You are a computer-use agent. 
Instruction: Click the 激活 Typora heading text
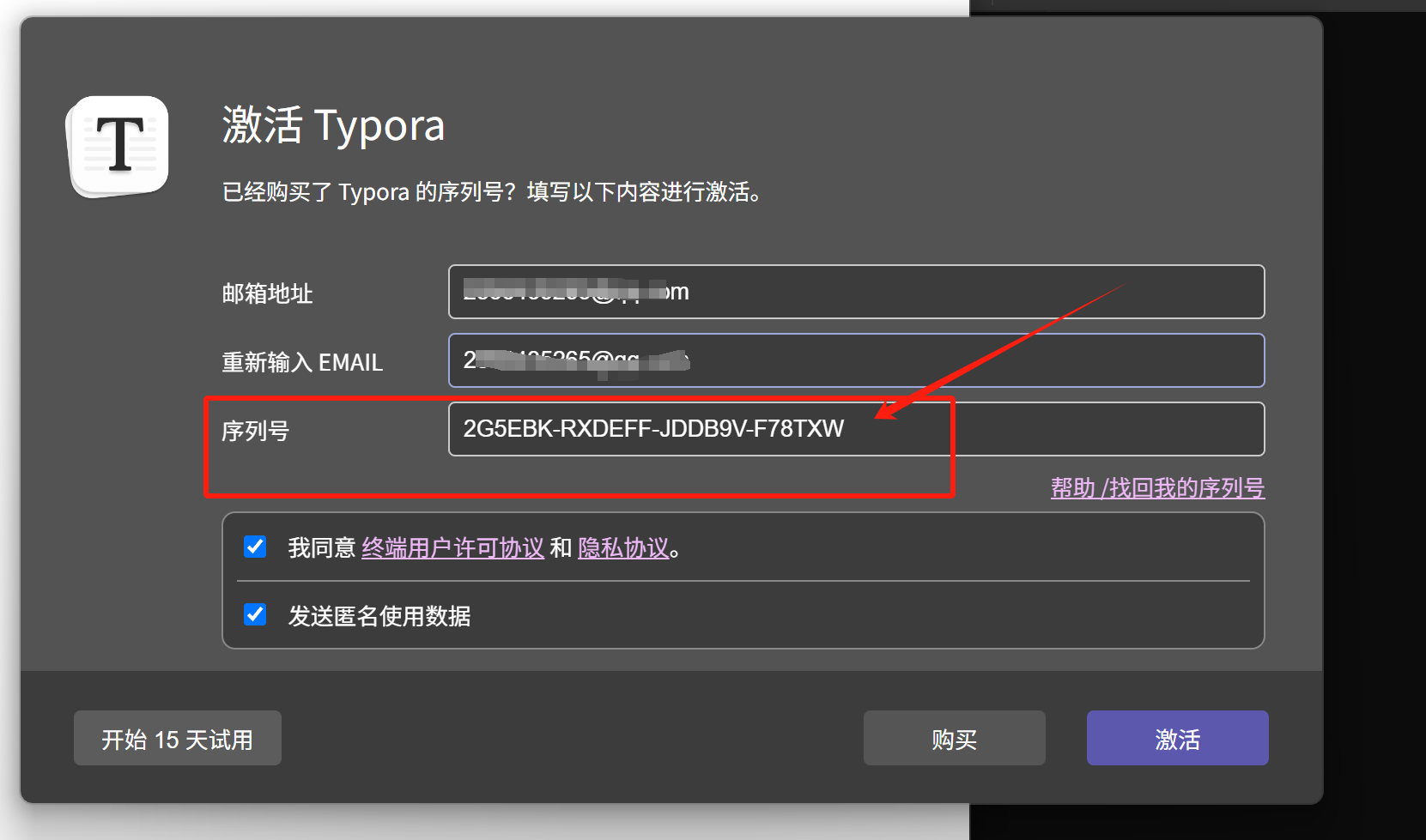pos(333,125)
